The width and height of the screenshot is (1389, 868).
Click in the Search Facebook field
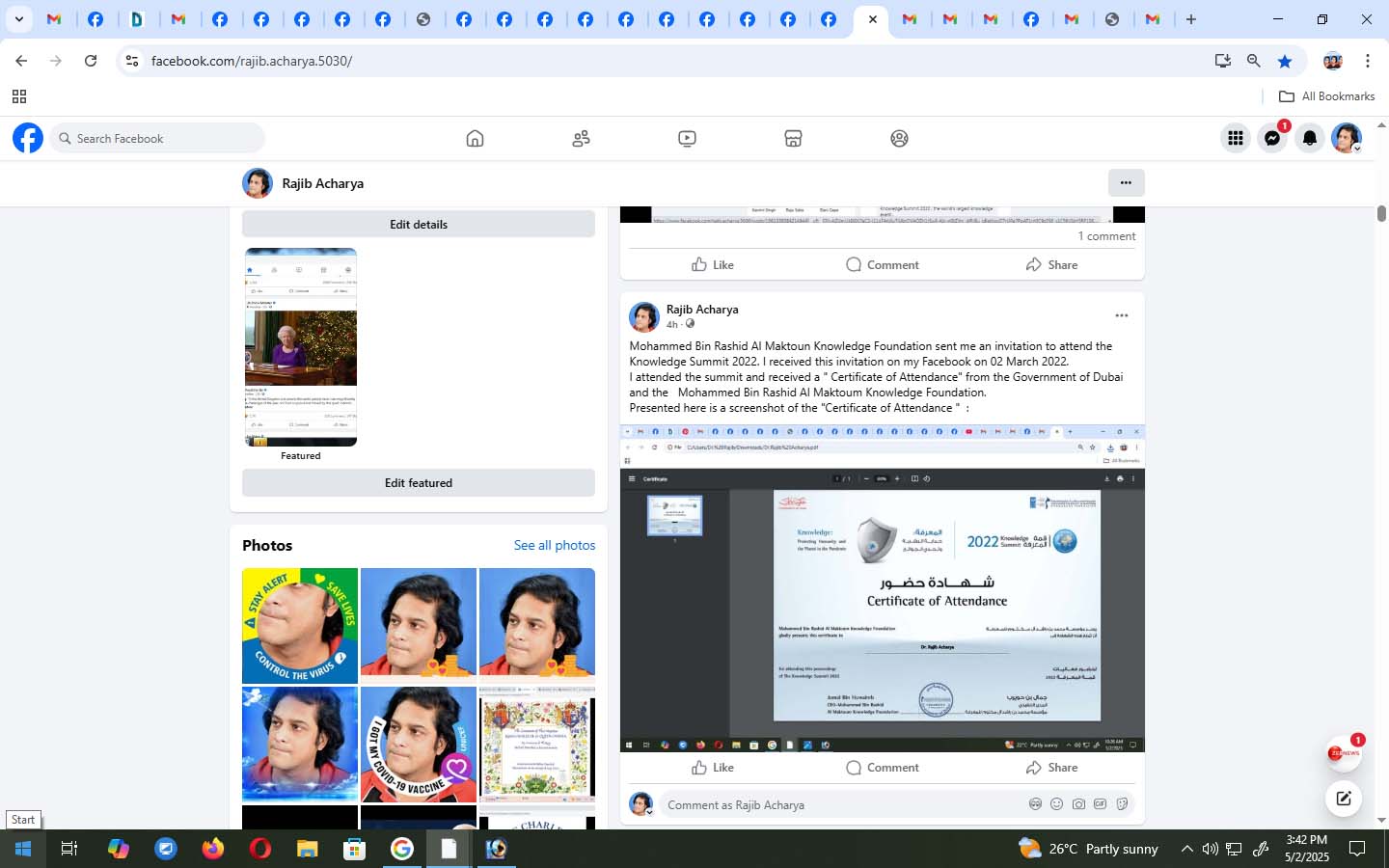(157, 138)
